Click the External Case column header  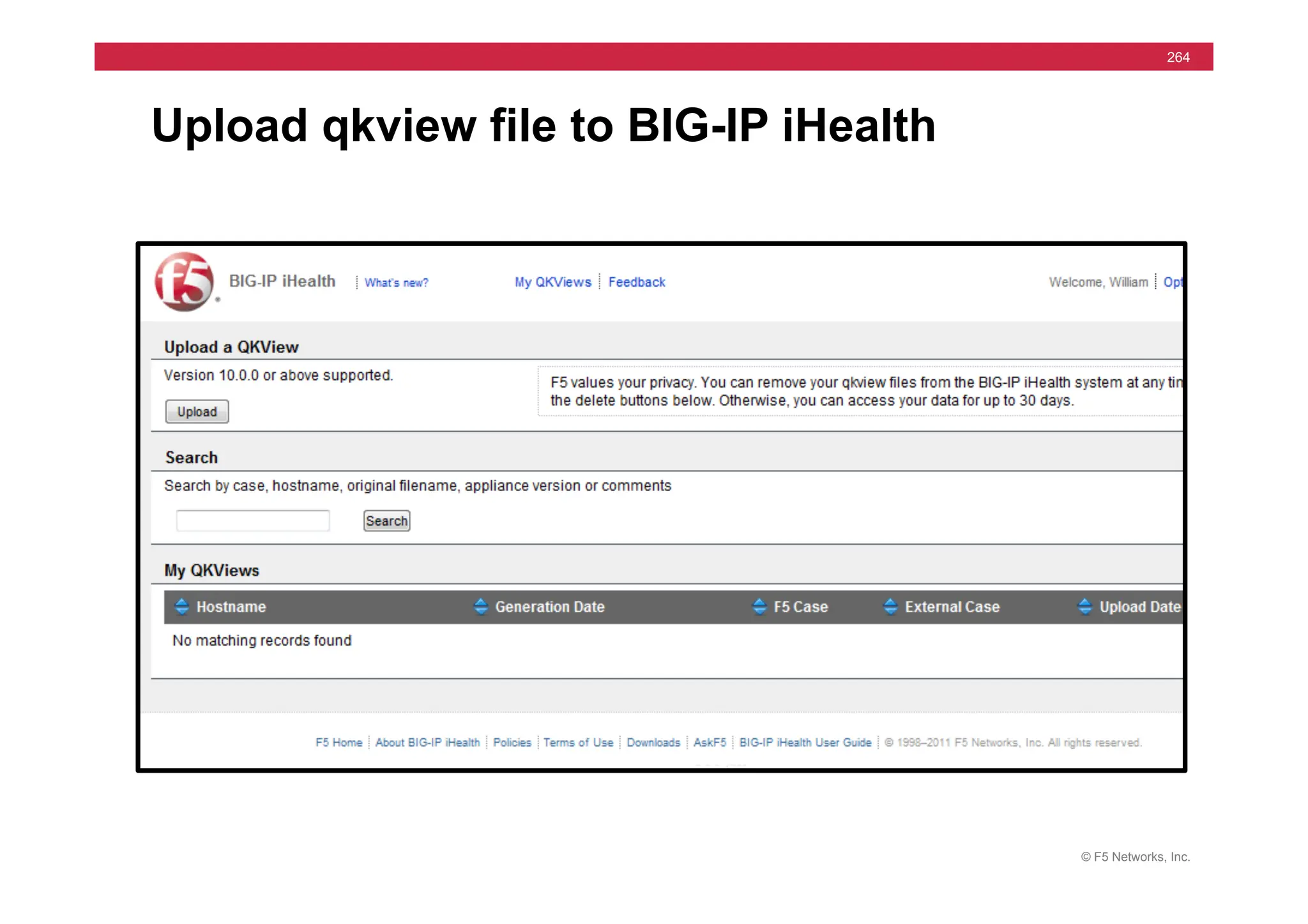952,607
